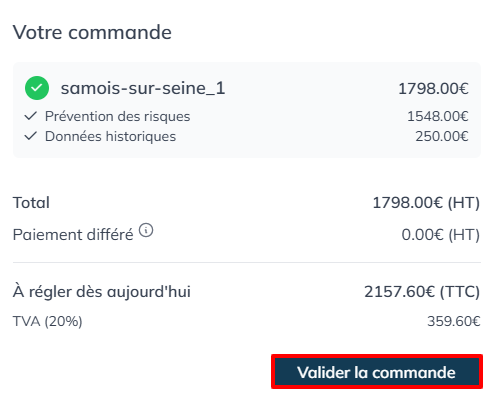Click the Votre commande heading
This screenshot has height=409, width=494.
pyautogui.click(x=92, y=32)
